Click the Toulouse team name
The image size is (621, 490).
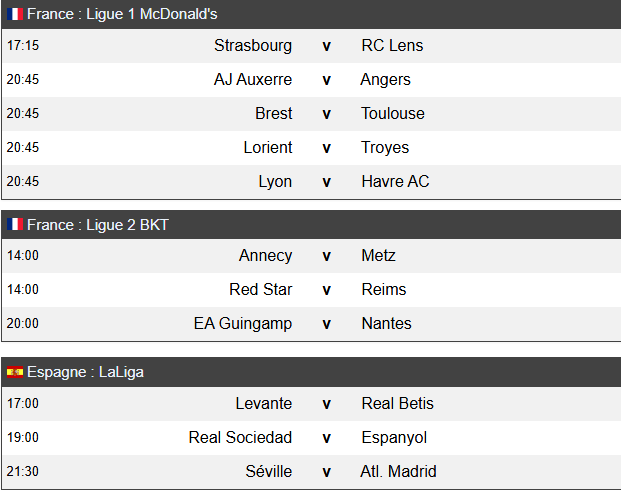coord(393,114)
